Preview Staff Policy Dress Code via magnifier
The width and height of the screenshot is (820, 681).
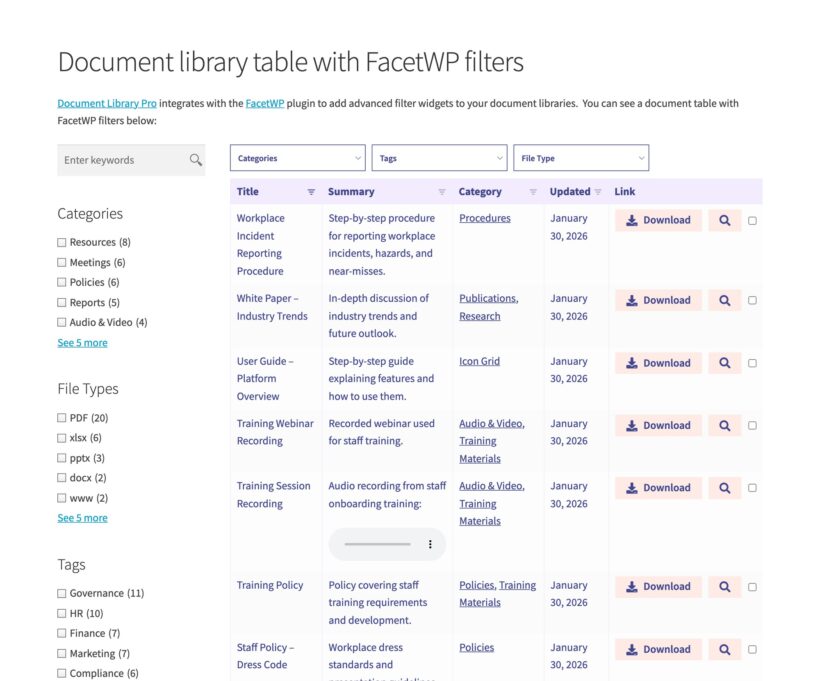[724, 649]
